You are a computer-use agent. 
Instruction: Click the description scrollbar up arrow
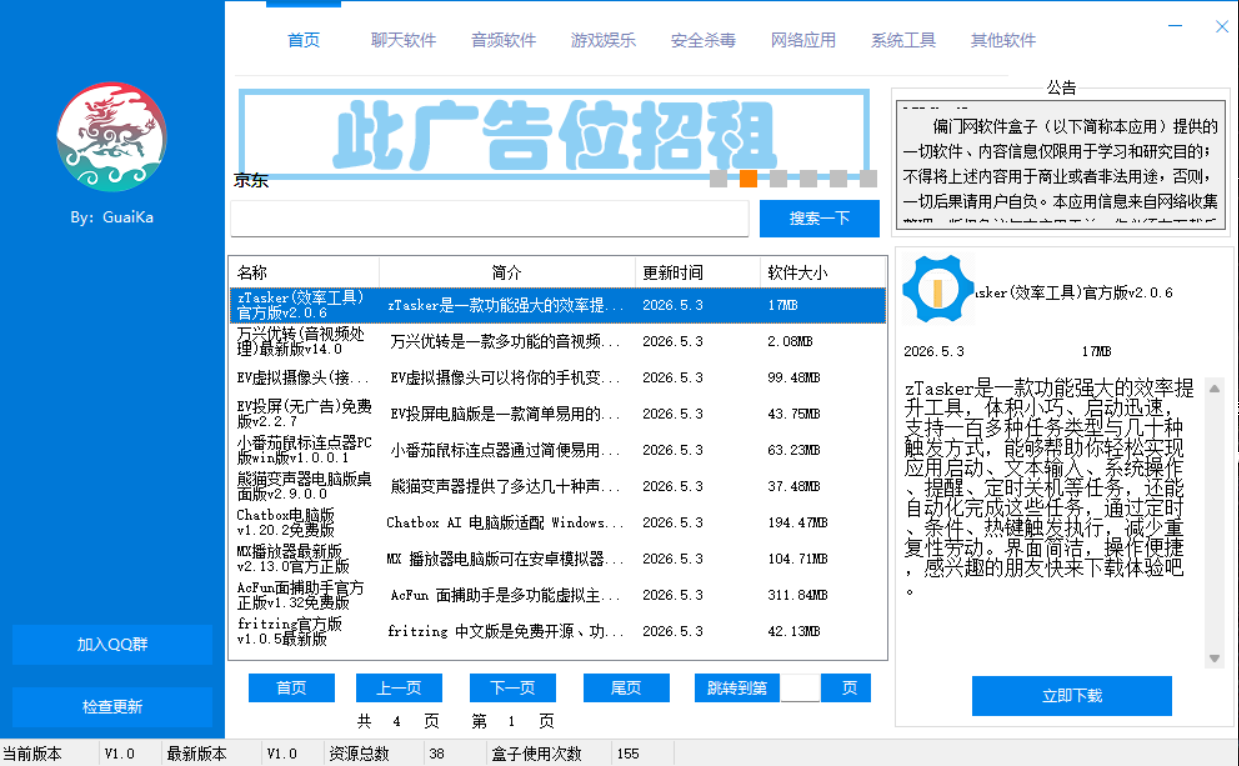tap(1215, 388)
